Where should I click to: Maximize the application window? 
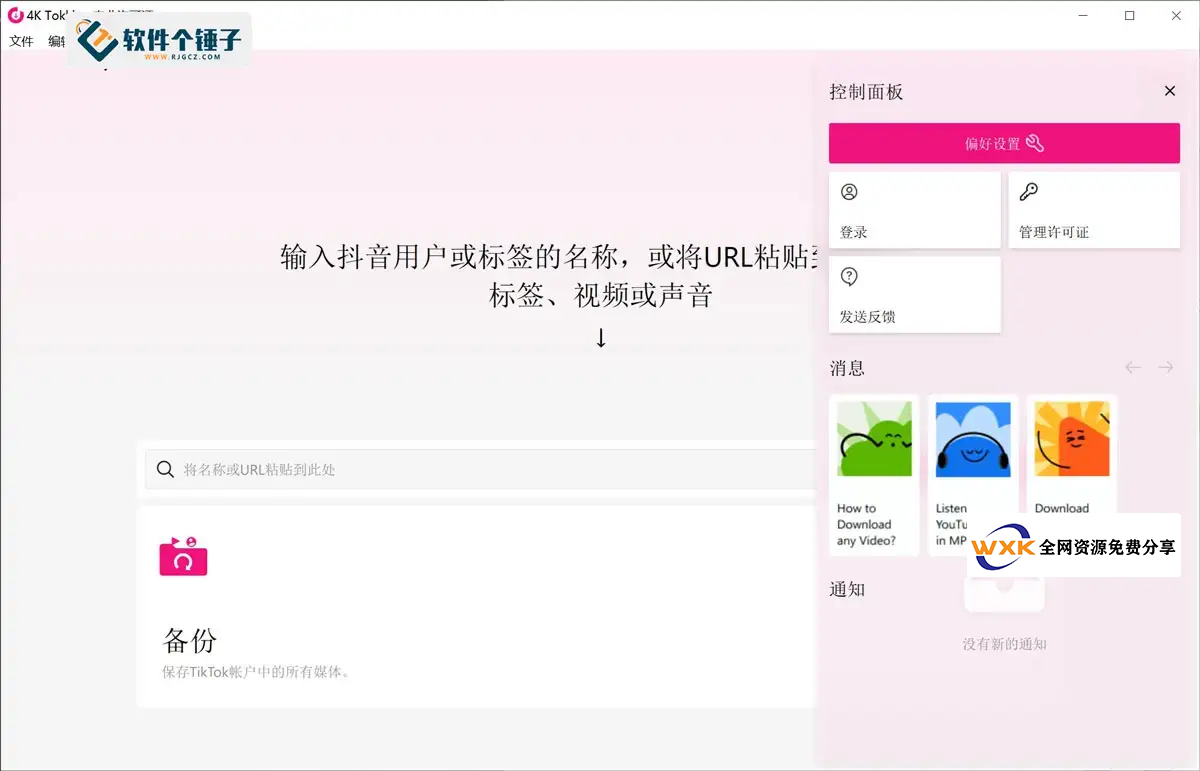pyautogui.click(x=1129, y=15)
